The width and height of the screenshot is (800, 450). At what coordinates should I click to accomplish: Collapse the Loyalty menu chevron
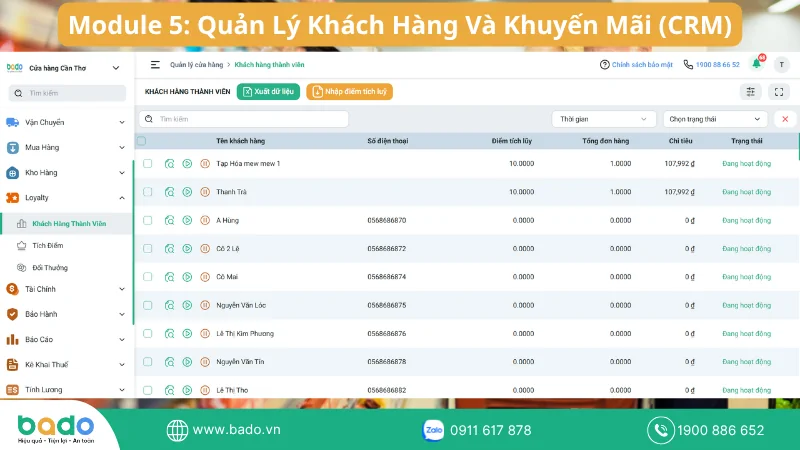tap(122, 197)
